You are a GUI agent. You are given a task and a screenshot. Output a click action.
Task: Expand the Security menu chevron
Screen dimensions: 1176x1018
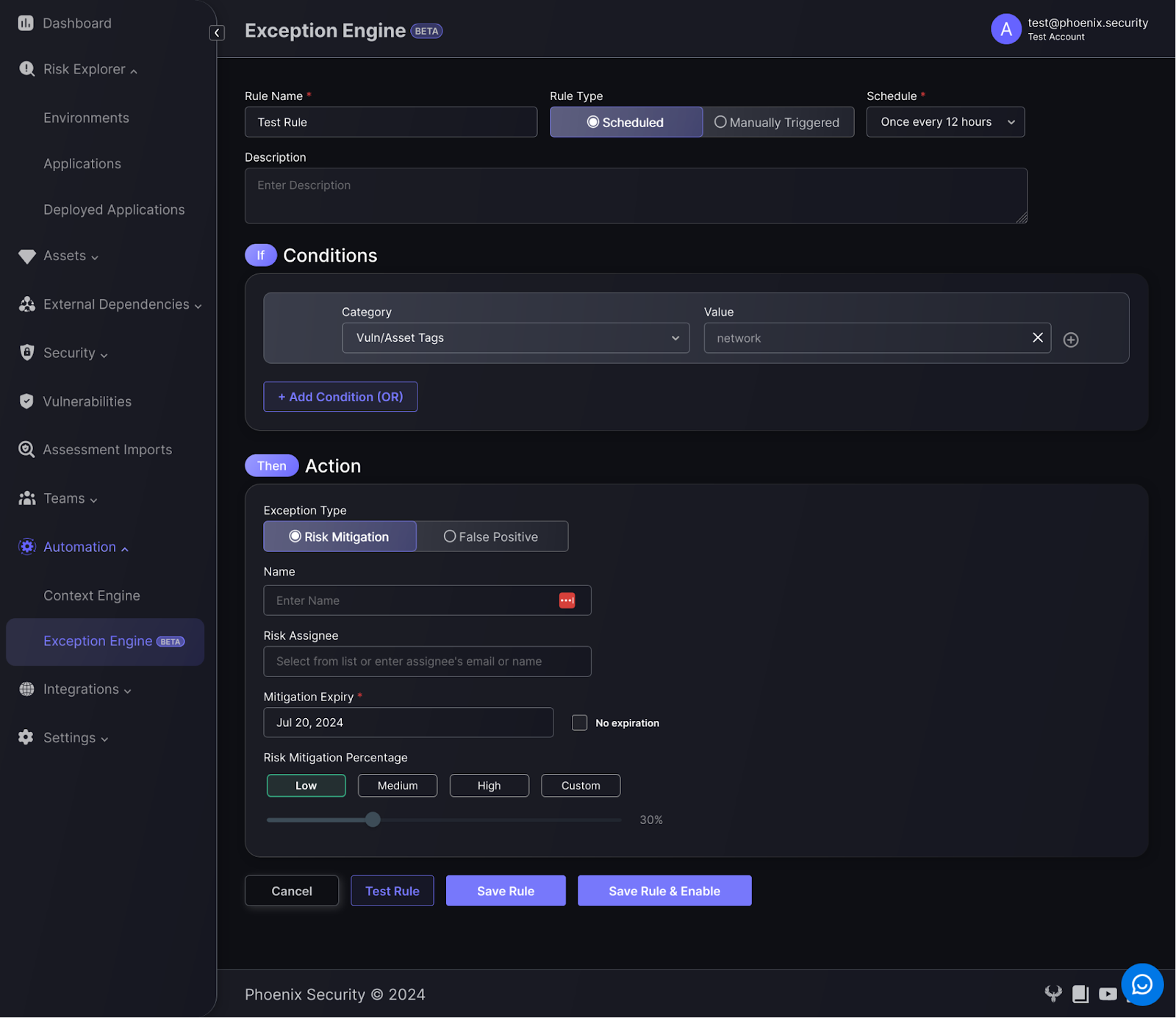(104, 355)
